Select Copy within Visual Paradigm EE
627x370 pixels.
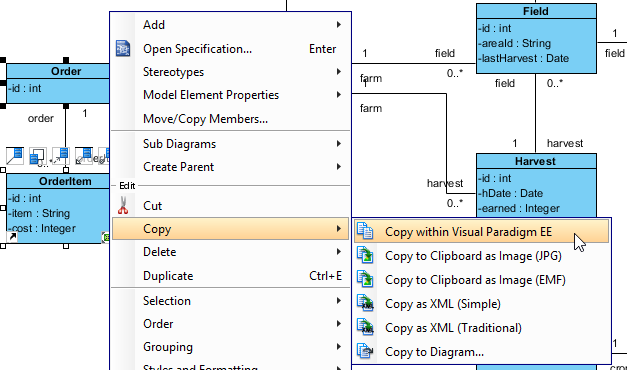tap(481, 232)
